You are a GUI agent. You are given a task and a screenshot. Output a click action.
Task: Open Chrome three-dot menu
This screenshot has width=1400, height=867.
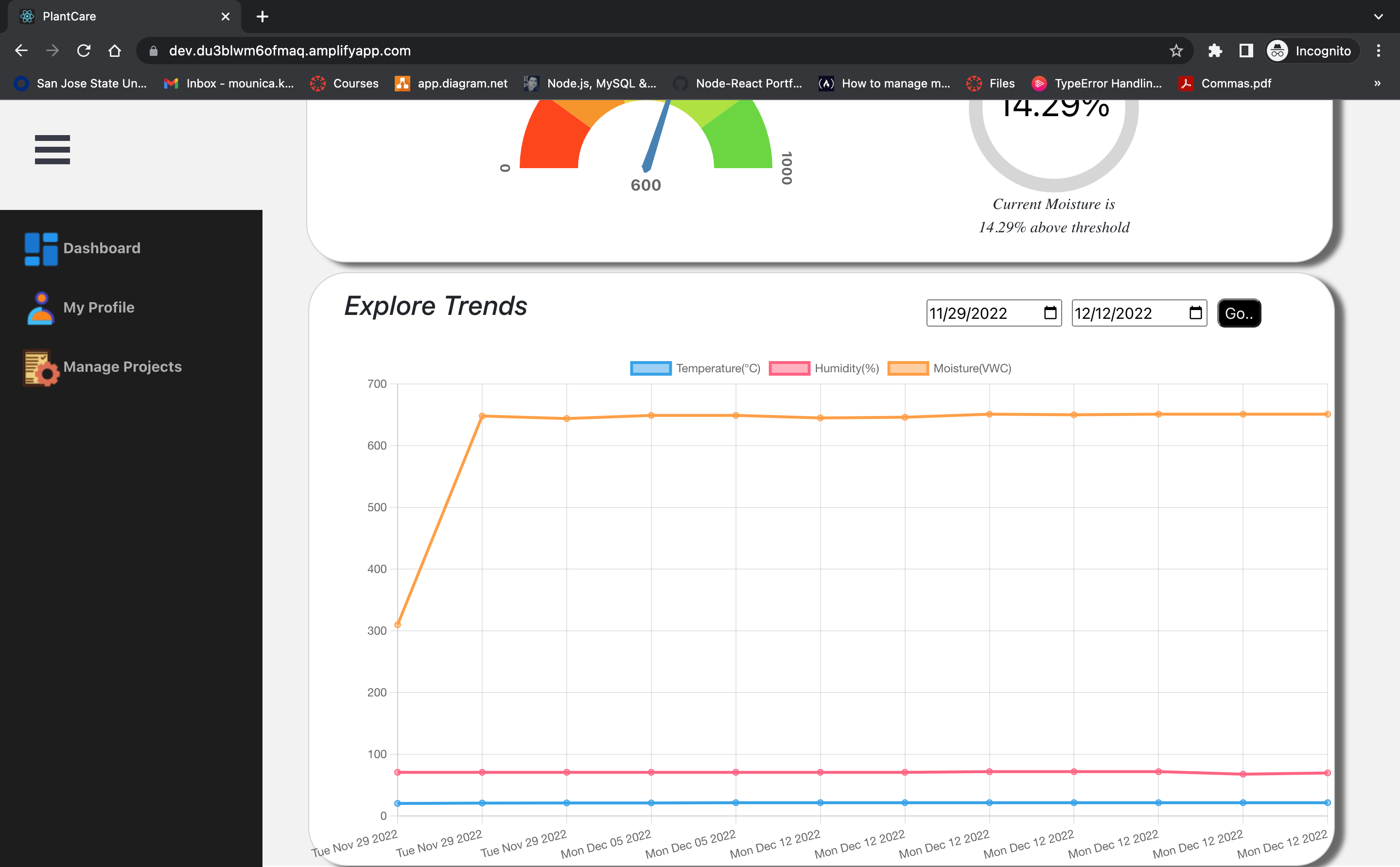(x=1378, y=51)
